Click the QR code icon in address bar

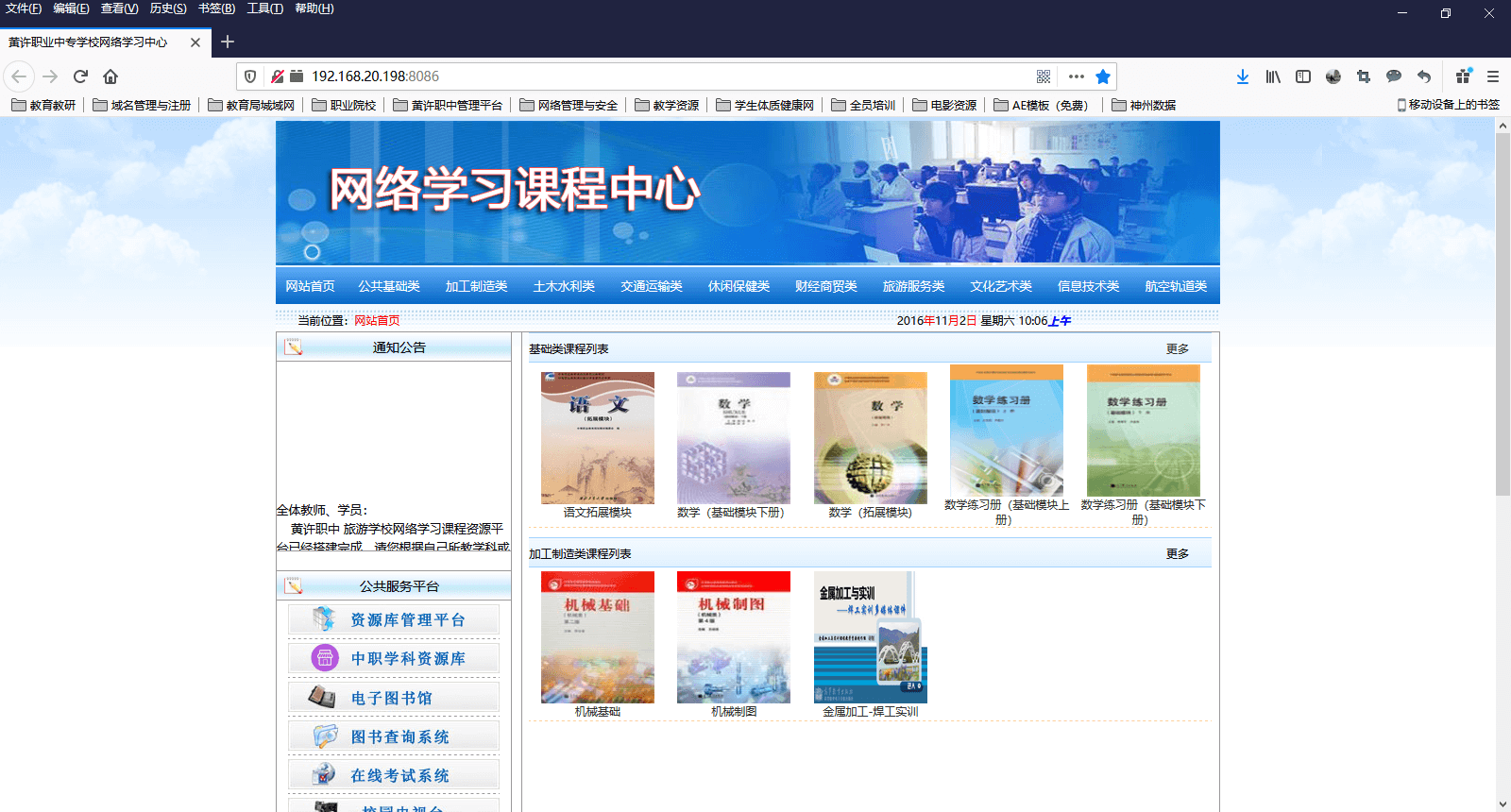click(1044, 76)
